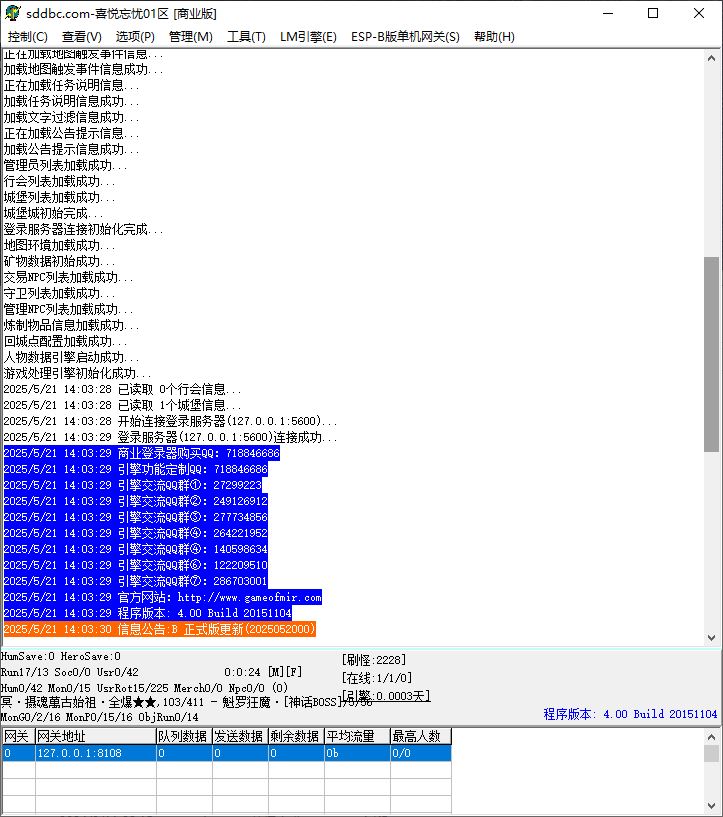Click the [刷怪:2228] status text
723x817 pixels.
pos(374,660)
